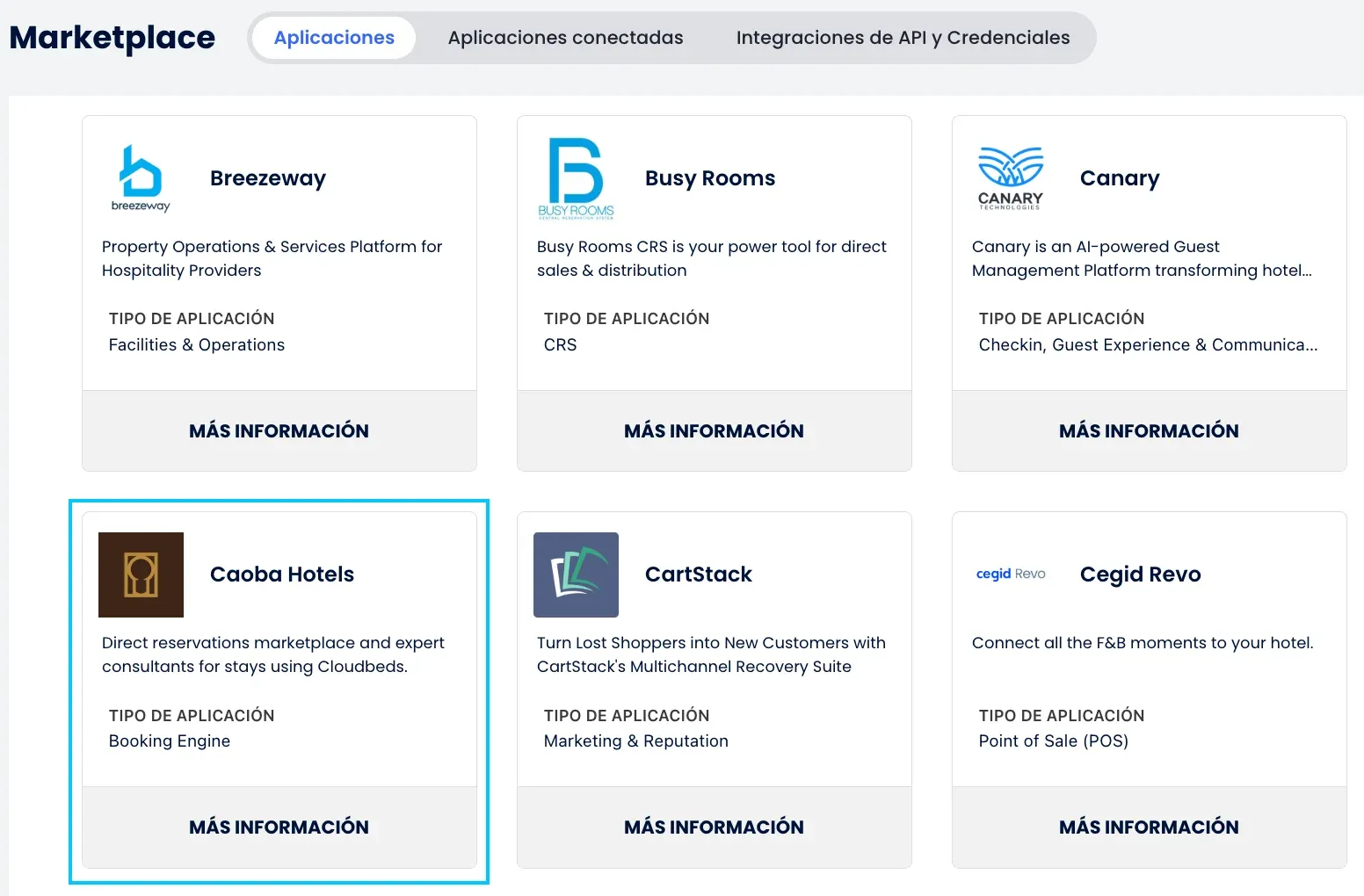
Task: Open Más información for Cegid Revo
Action: 1150,827
